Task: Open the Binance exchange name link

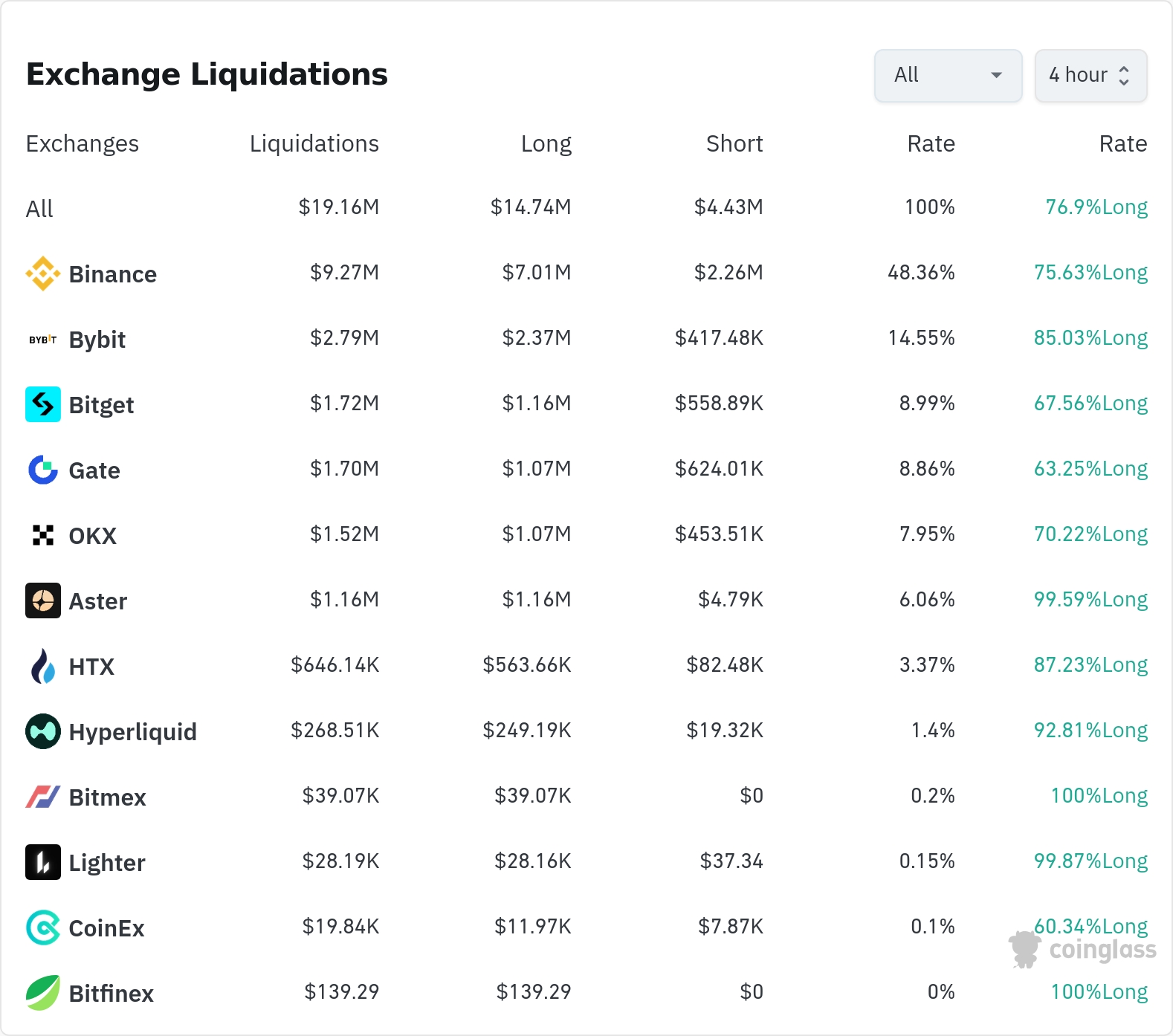Action: 112,274
